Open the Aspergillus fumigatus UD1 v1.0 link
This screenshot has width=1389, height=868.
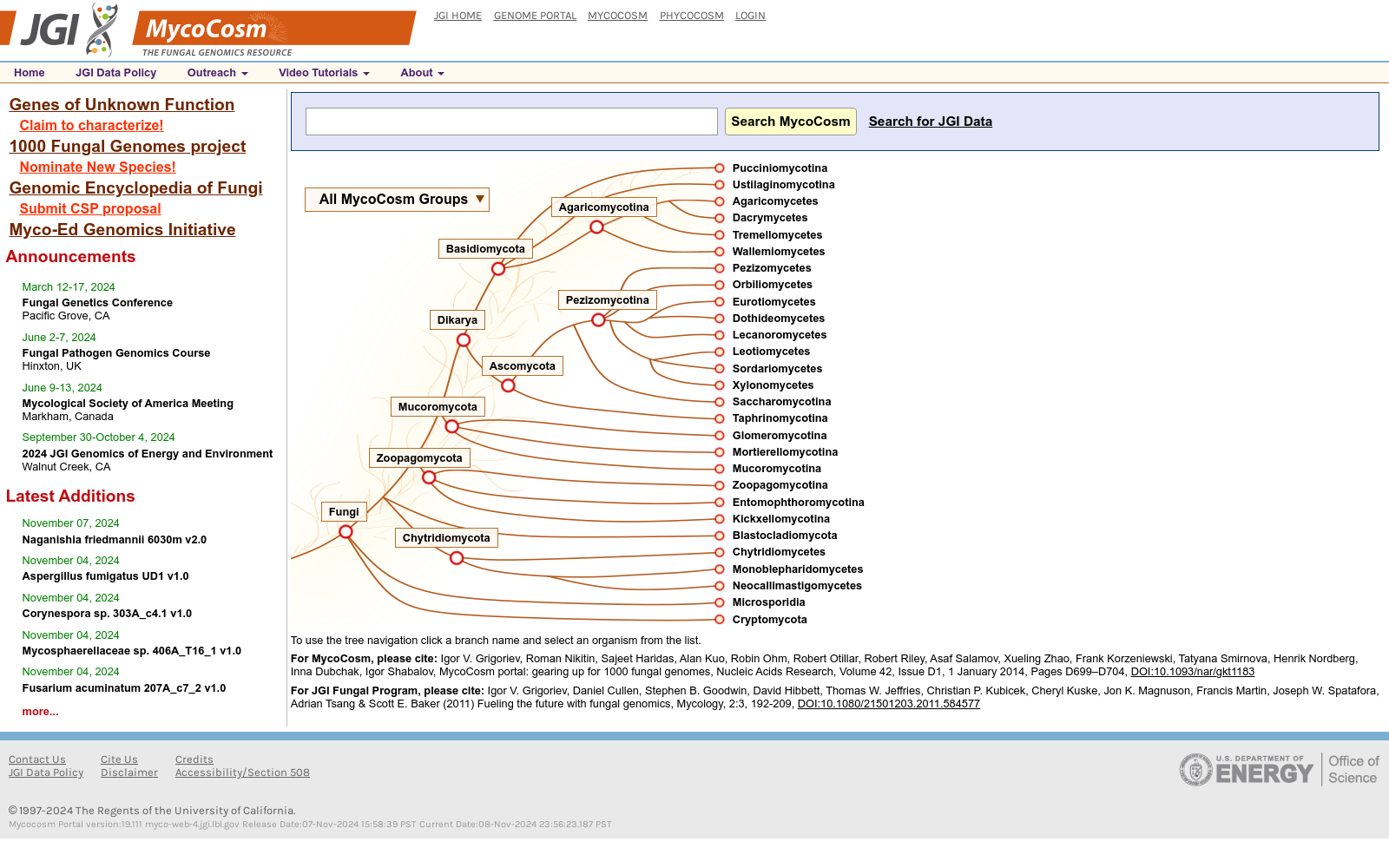105,576
